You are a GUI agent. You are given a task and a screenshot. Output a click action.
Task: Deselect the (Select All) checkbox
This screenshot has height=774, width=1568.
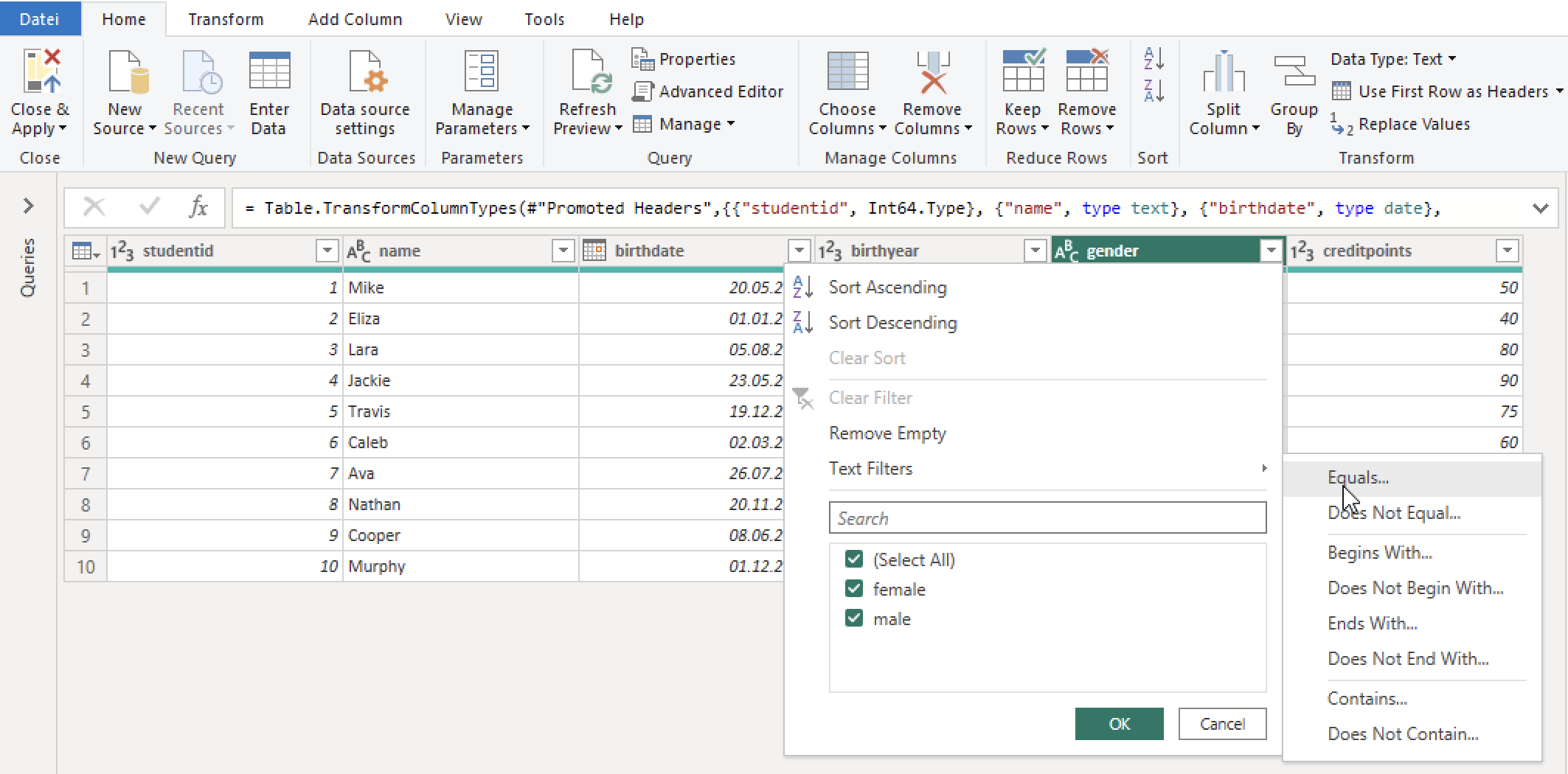point(854,559)
